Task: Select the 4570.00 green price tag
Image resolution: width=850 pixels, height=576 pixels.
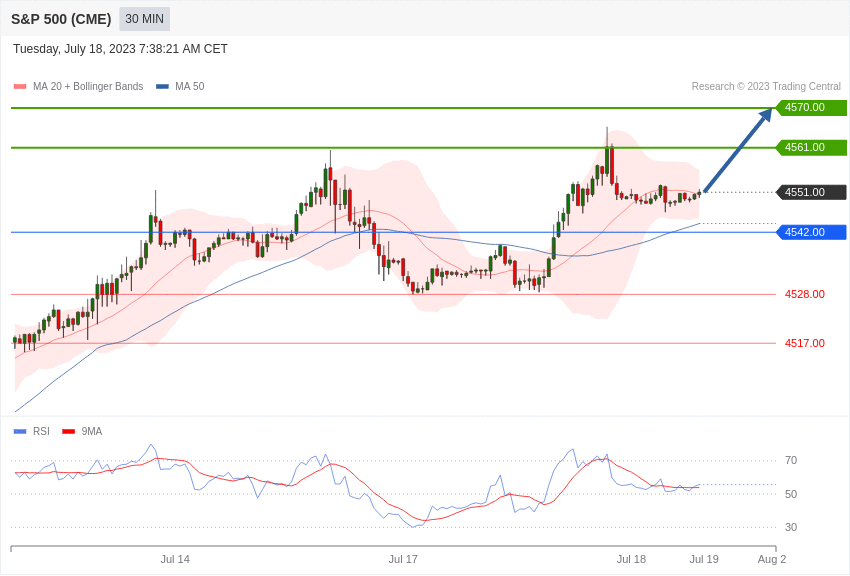Action: tap(811, 108)
